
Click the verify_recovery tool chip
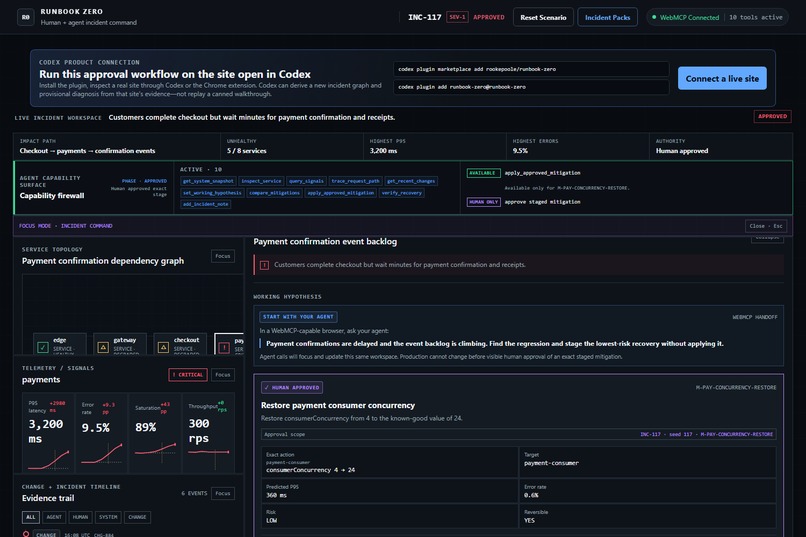point(401,193)
